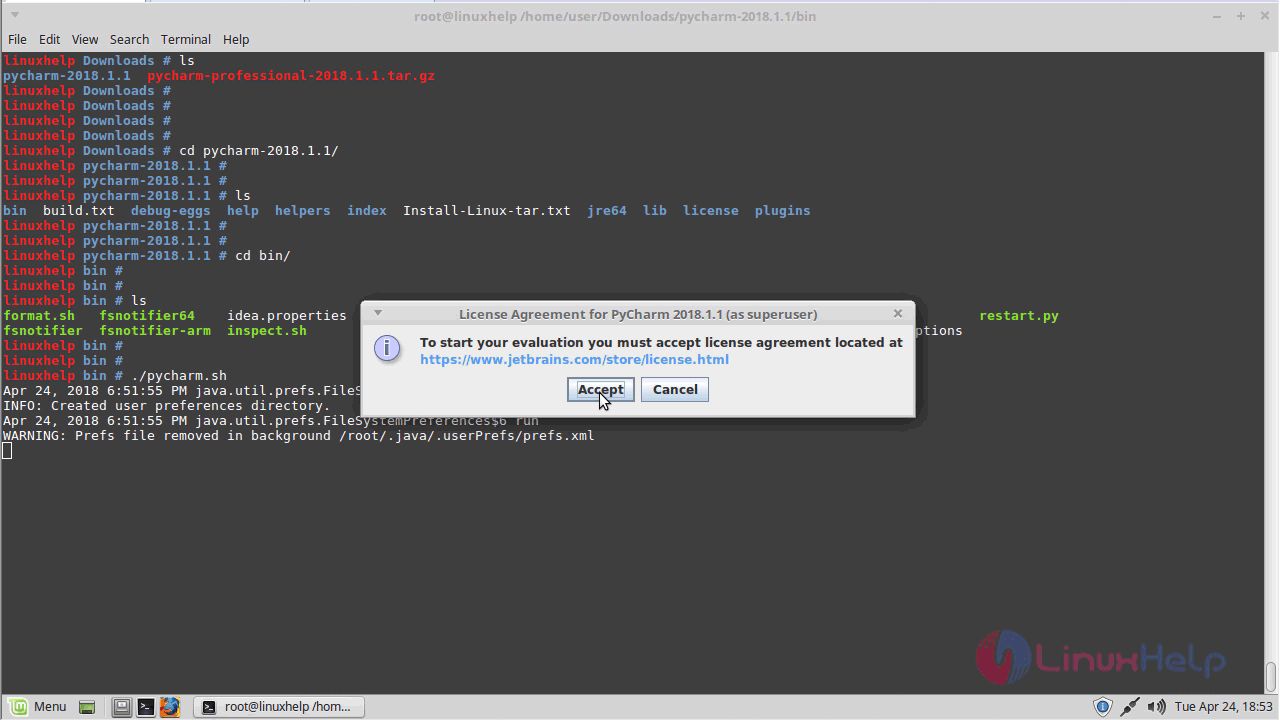
Task: Open the Help menu
Action: click(236, 39)
